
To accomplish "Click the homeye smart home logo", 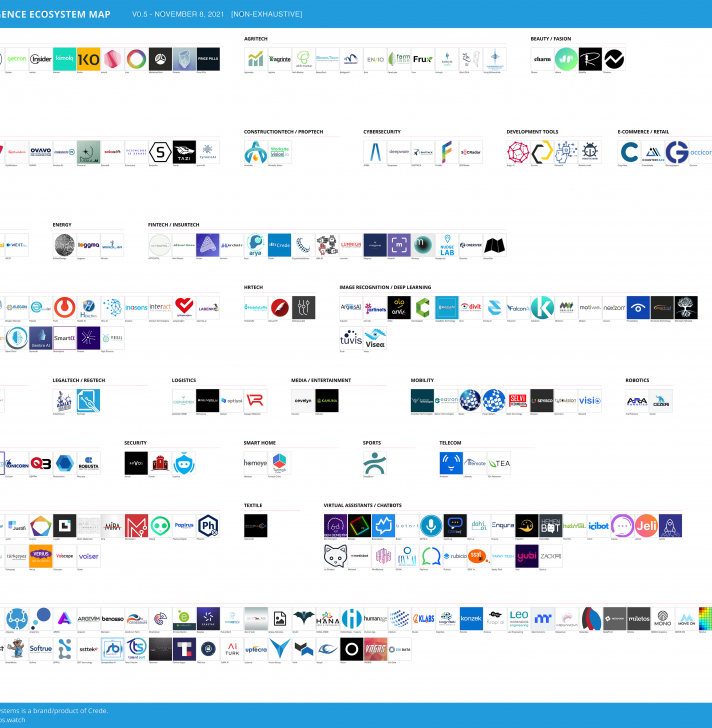I will (x=256, y=463).
